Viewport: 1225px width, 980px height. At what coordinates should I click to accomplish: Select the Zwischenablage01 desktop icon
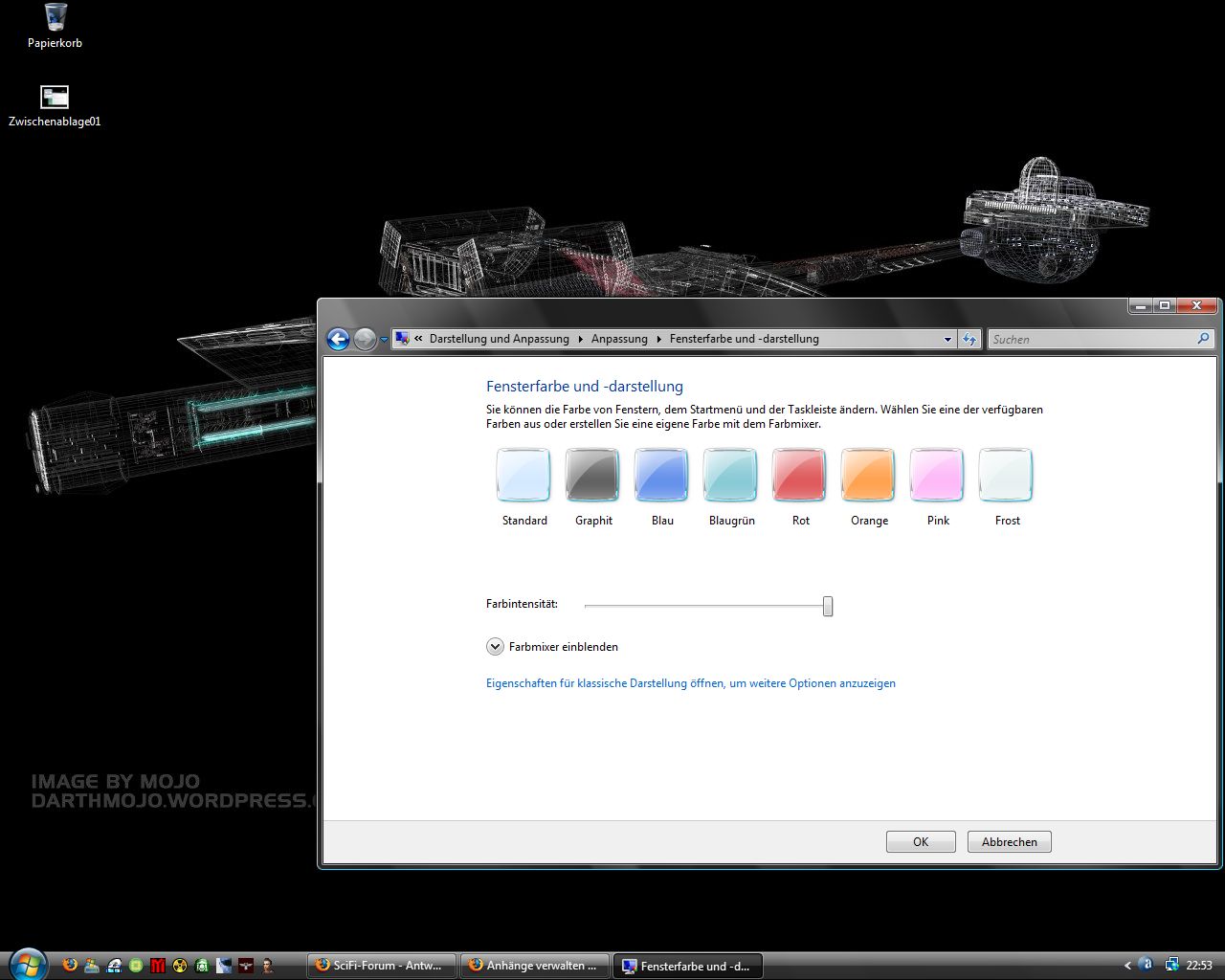point(55,97)
